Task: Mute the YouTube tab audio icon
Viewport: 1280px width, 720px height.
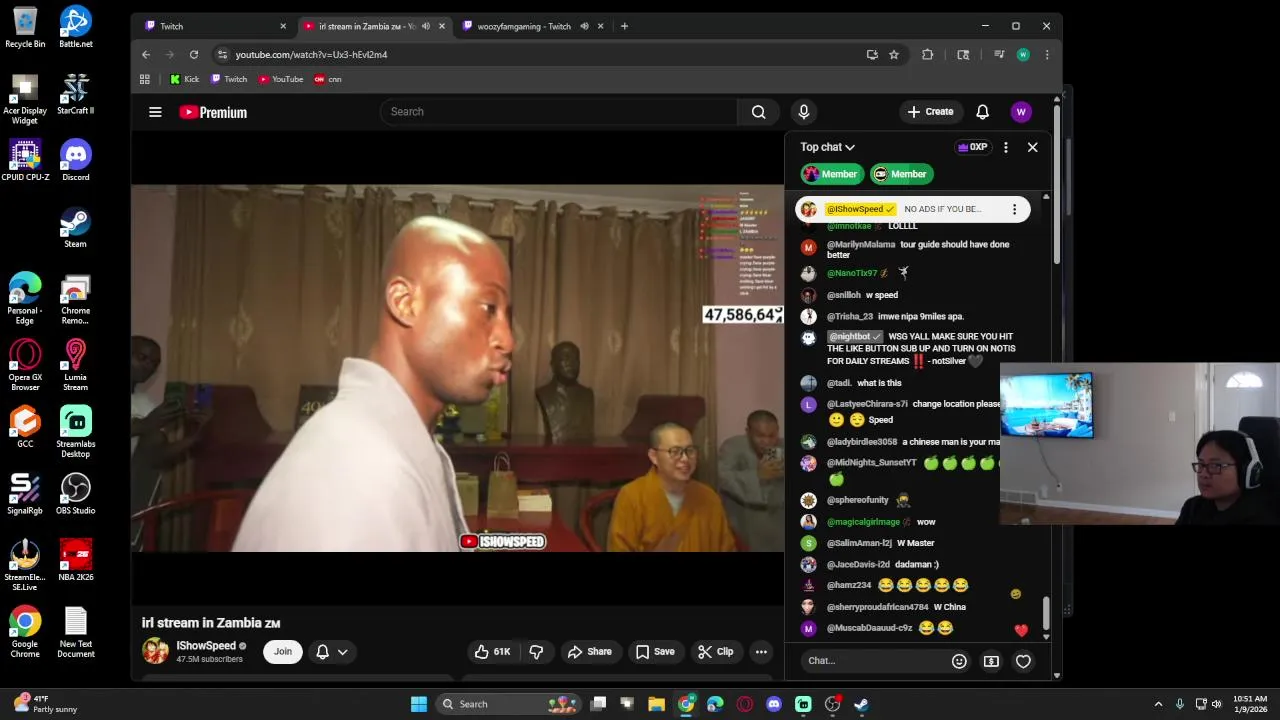Action: coord(426,26)
